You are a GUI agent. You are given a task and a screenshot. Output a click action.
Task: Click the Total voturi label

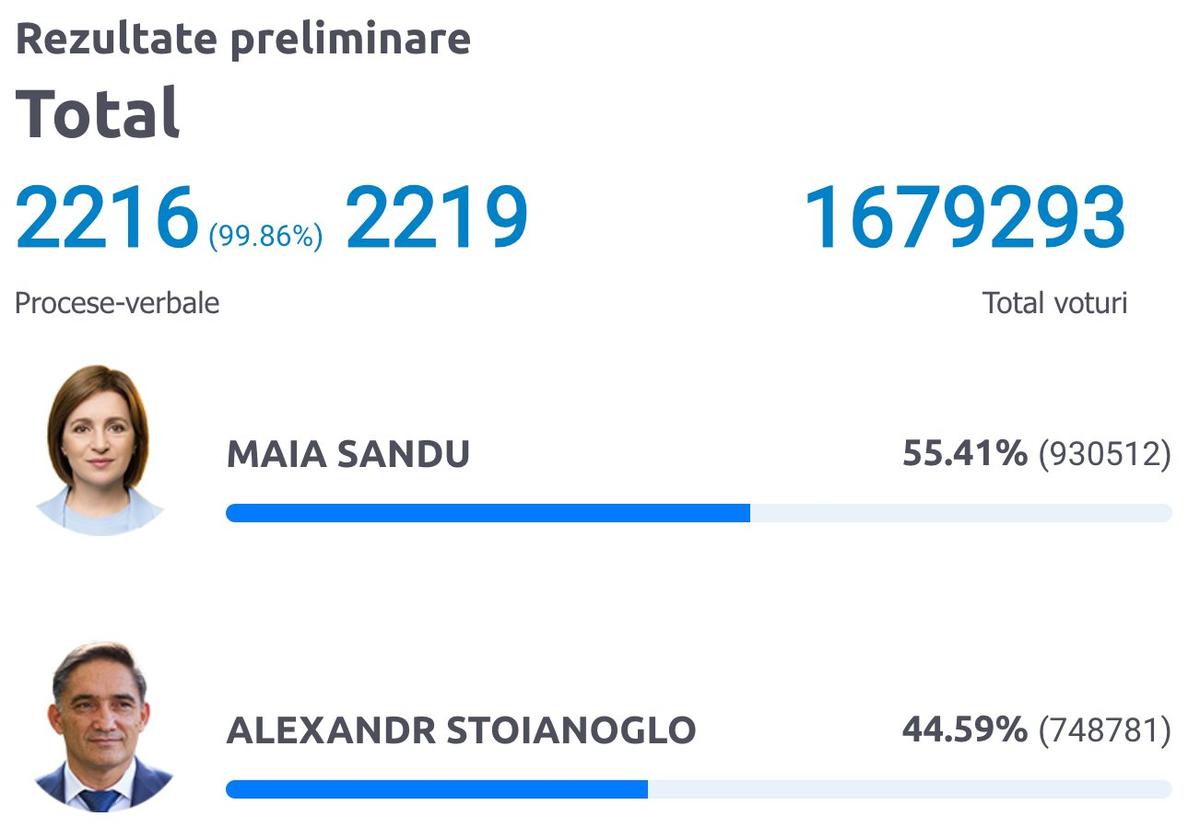1055,303
